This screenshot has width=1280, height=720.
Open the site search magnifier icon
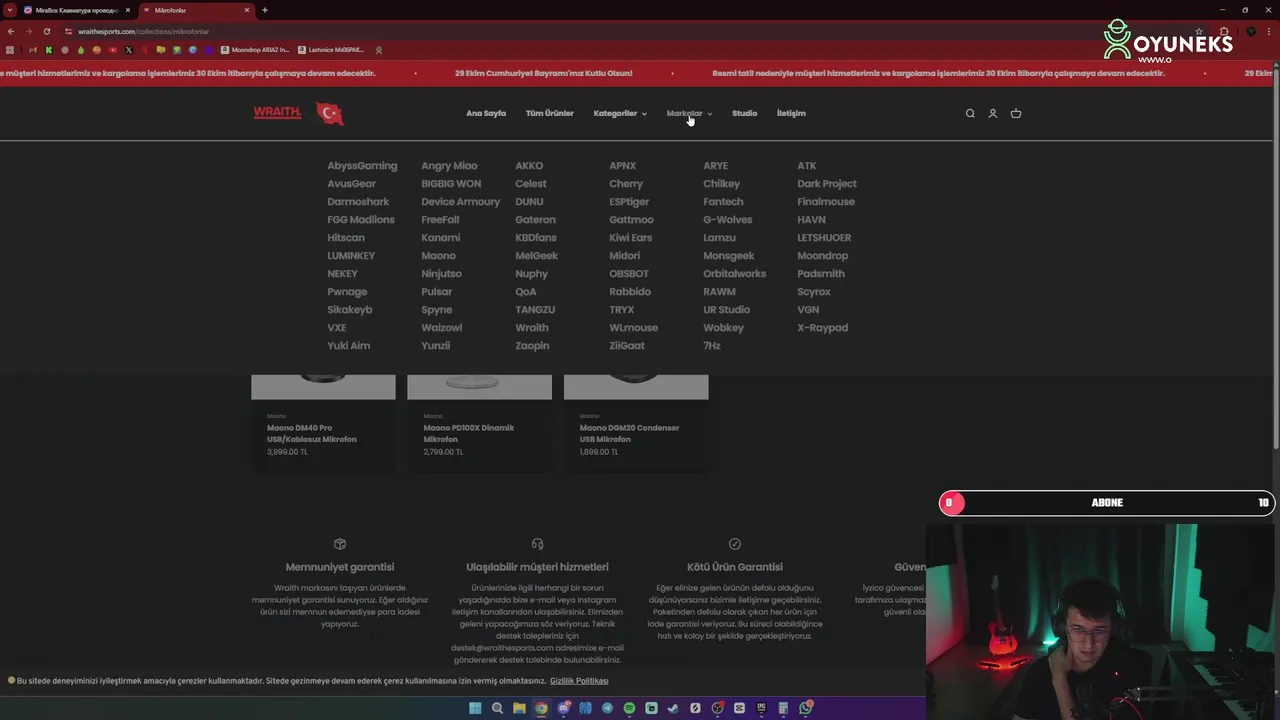pyautogui.click(x=970, y=113)
